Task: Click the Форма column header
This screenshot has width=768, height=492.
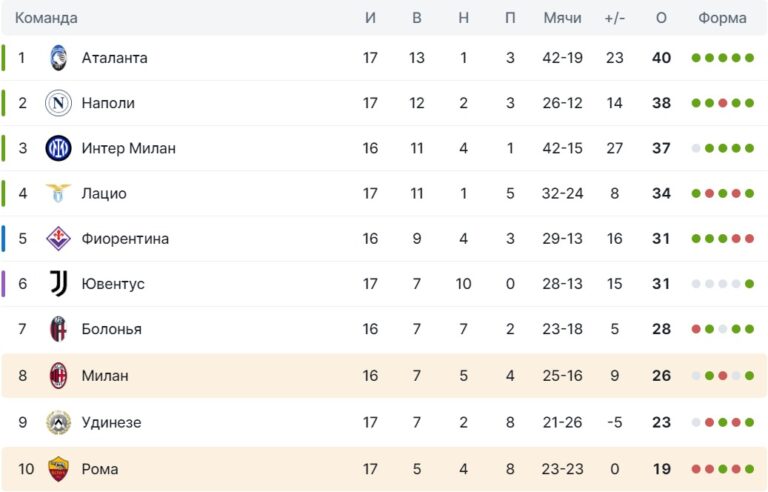Action: coord(722,18)
